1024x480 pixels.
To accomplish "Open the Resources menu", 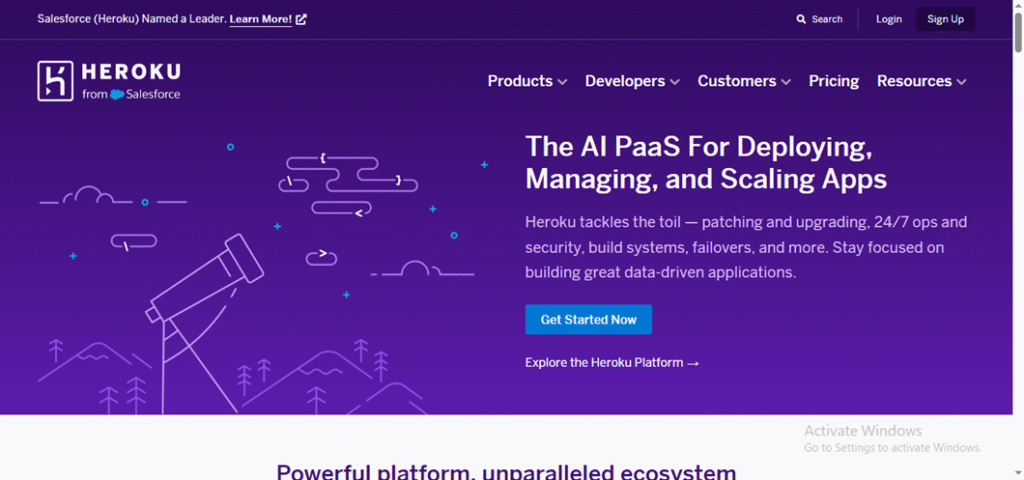I will [x=921, y=81].
